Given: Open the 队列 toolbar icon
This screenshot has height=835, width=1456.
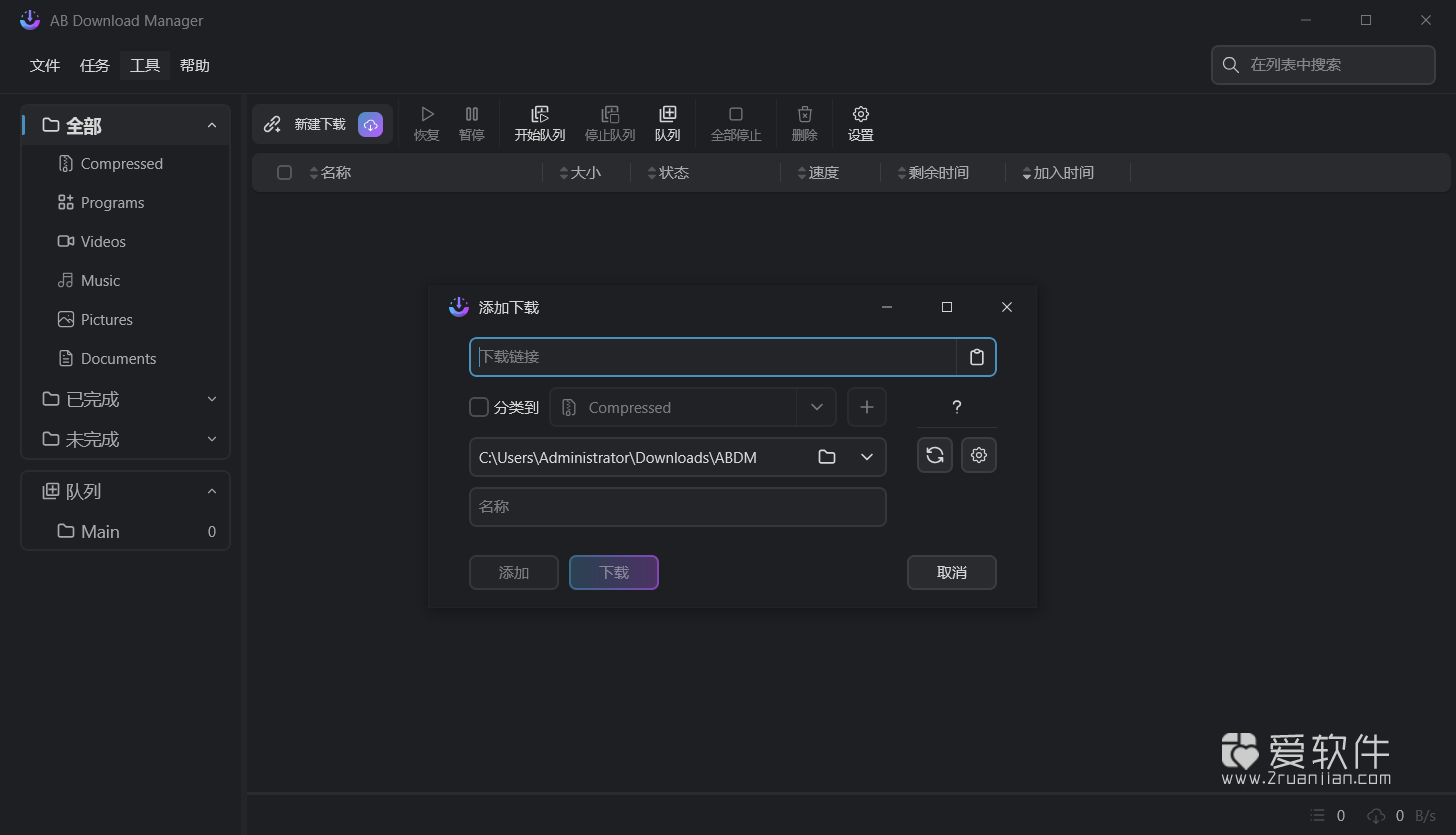Looking at the screenshot, I should 667,114.
